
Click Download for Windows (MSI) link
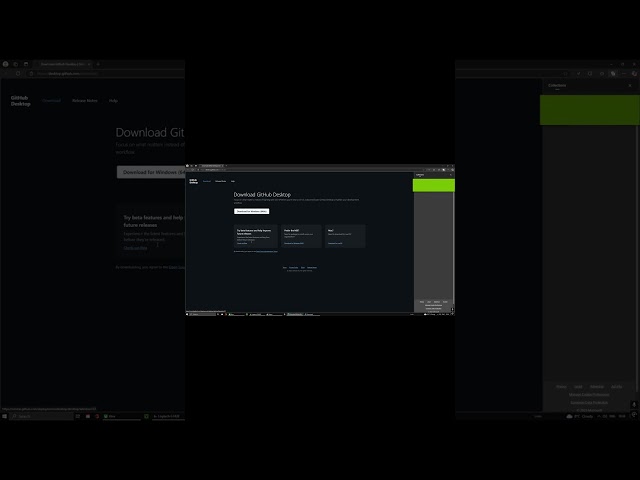[294, 243]
